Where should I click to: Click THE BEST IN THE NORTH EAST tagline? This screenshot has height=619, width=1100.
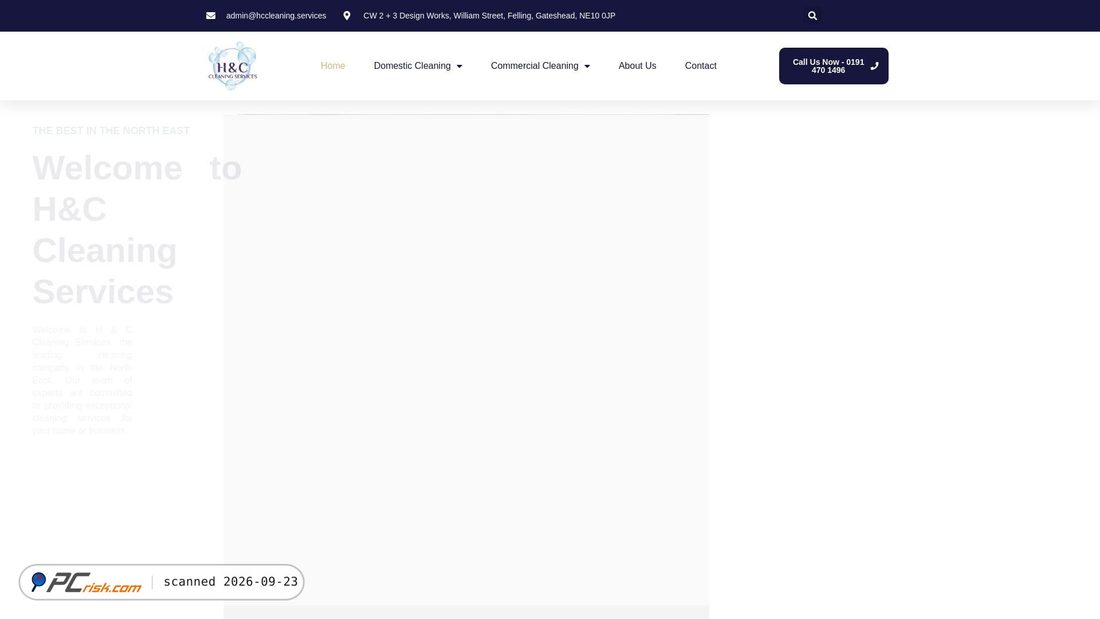coord(111,131)
